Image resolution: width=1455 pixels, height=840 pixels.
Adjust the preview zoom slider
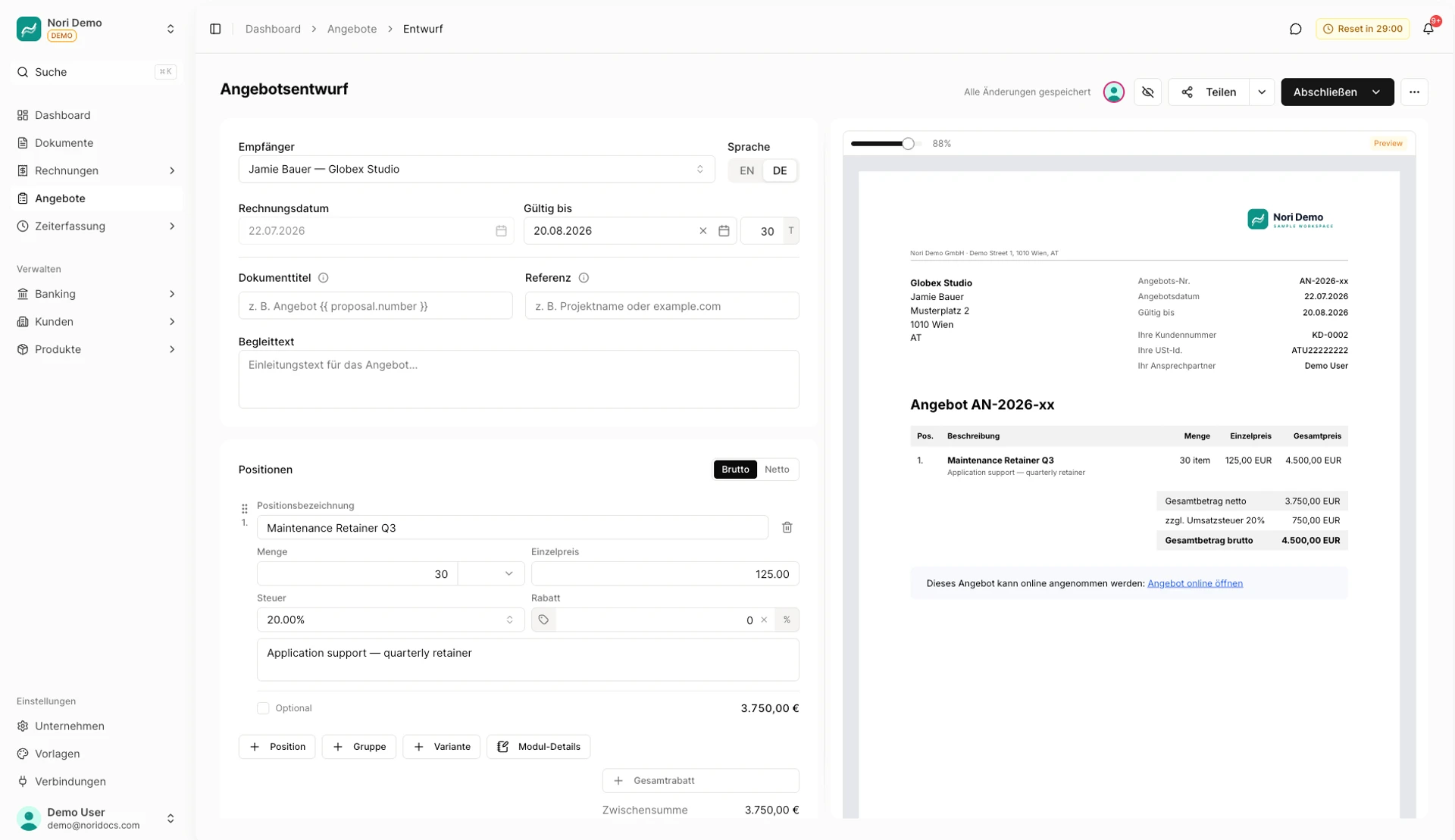click(908, 143)
